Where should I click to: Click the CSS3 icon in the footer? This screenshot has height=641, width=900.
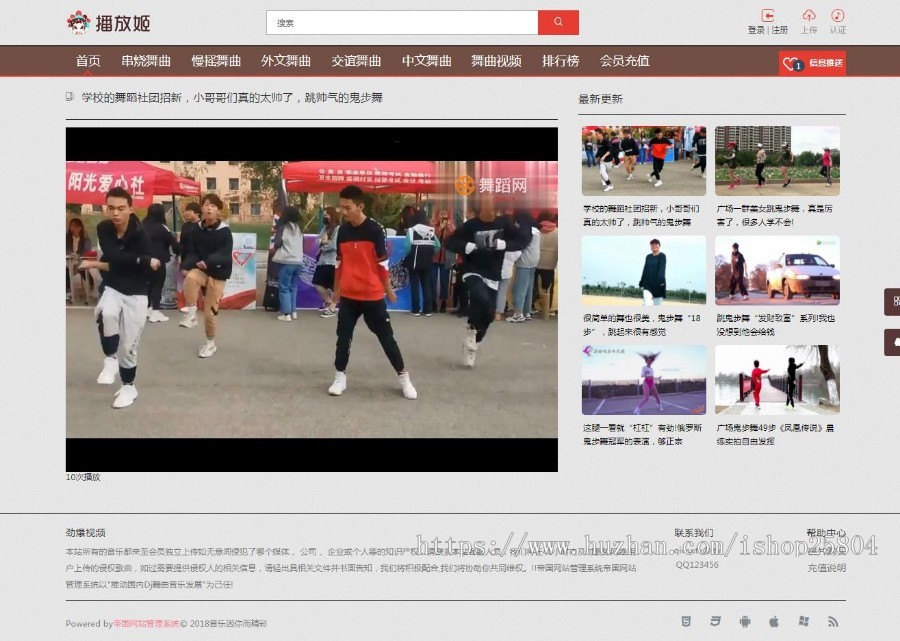tap(715, 621)
